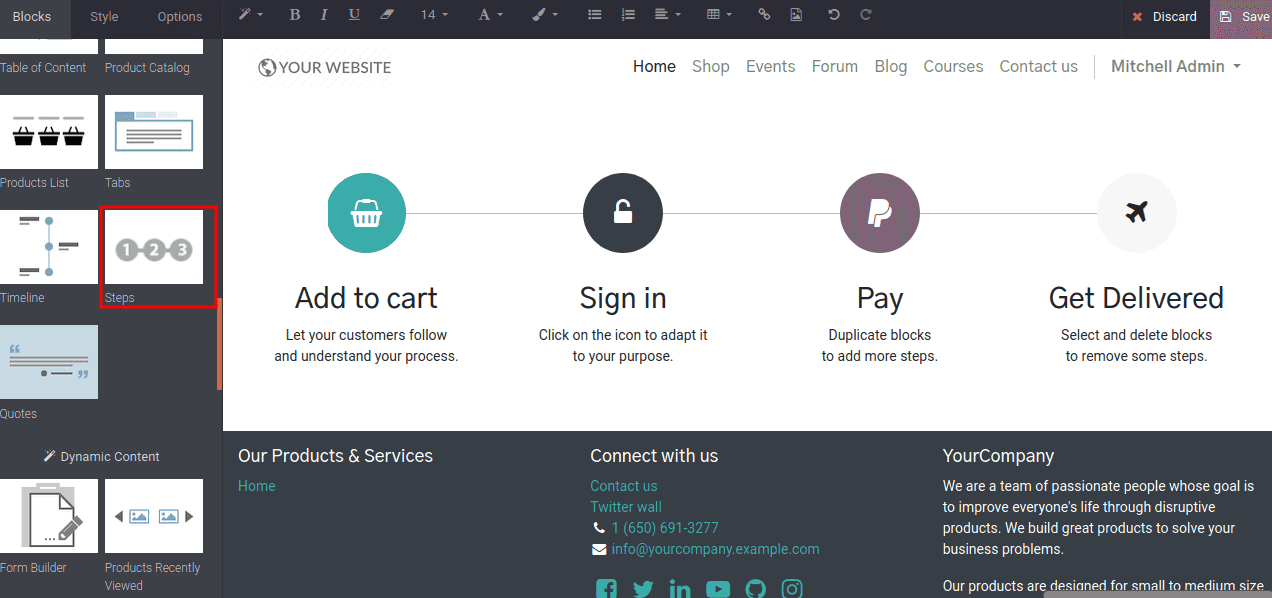The image size is (1272, 598).
Task: Click the Instagram footer icon
Action: coord(792,589)
